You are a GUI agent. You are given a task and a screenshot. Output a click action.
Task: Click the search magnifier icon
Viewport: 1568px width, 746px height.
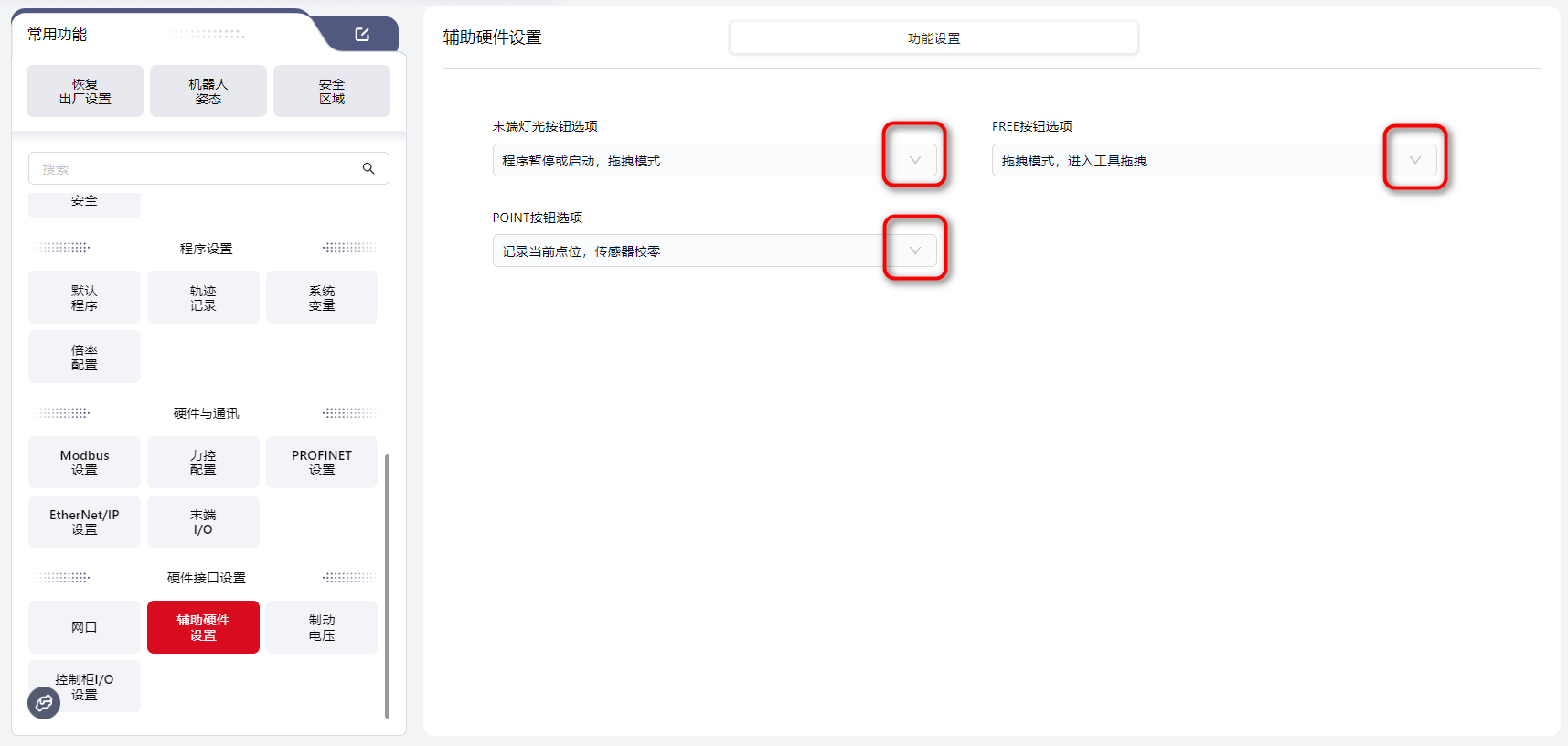(368, 168)
